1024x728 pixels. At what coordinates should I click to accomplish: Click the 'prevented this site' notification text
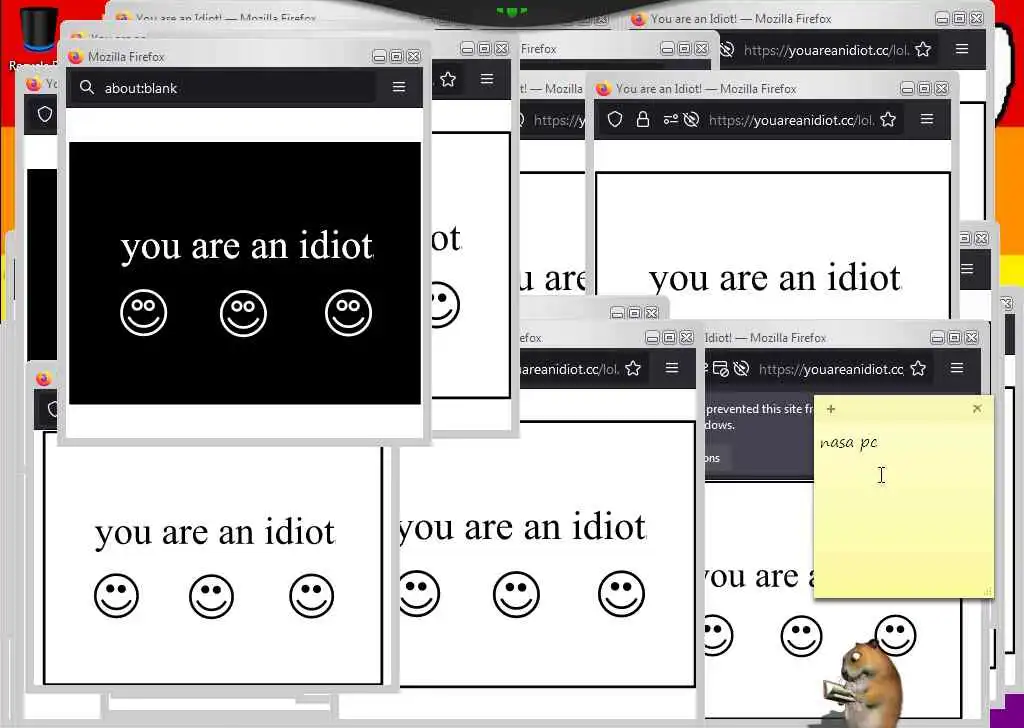tap(760, 409)
